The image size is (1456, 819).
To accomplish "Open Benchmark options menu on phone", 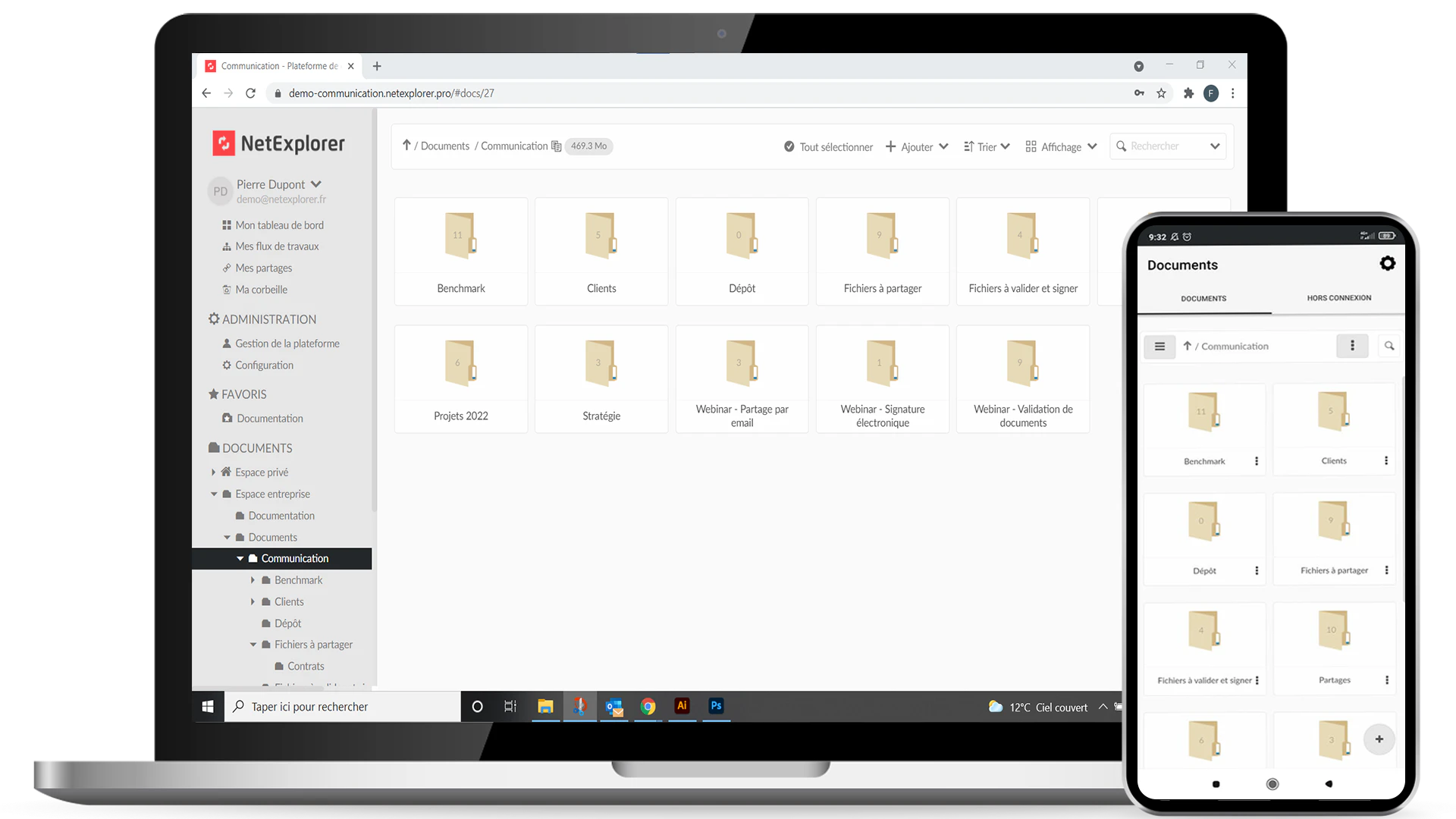I will (1257, 461).
